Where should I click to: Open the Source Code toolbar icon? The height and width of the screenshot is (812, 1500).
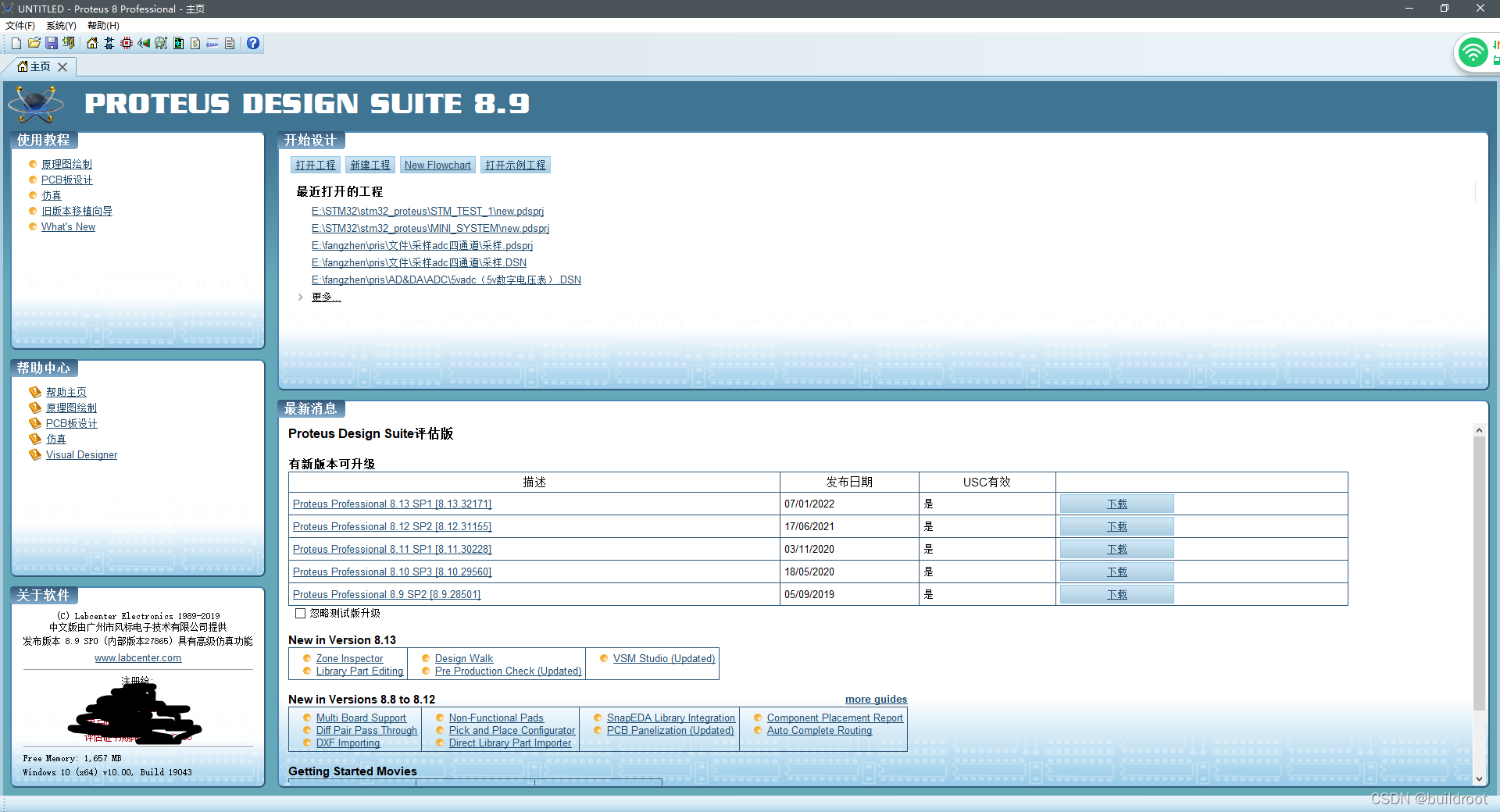click(212, 44)
